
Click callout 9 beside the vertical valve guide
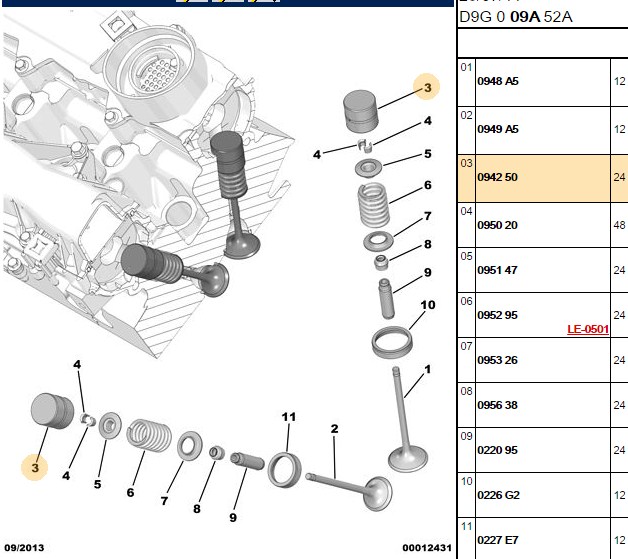click(428, 273)
